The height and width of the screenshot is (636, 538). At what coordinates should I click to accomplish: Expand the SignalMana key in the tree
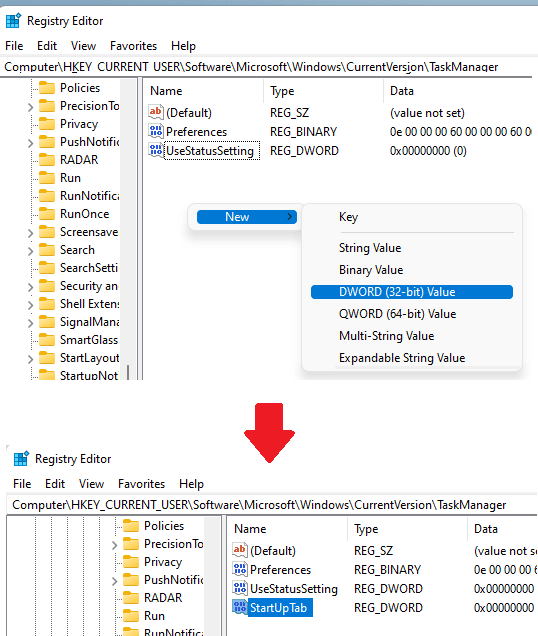tap(30, 323)
